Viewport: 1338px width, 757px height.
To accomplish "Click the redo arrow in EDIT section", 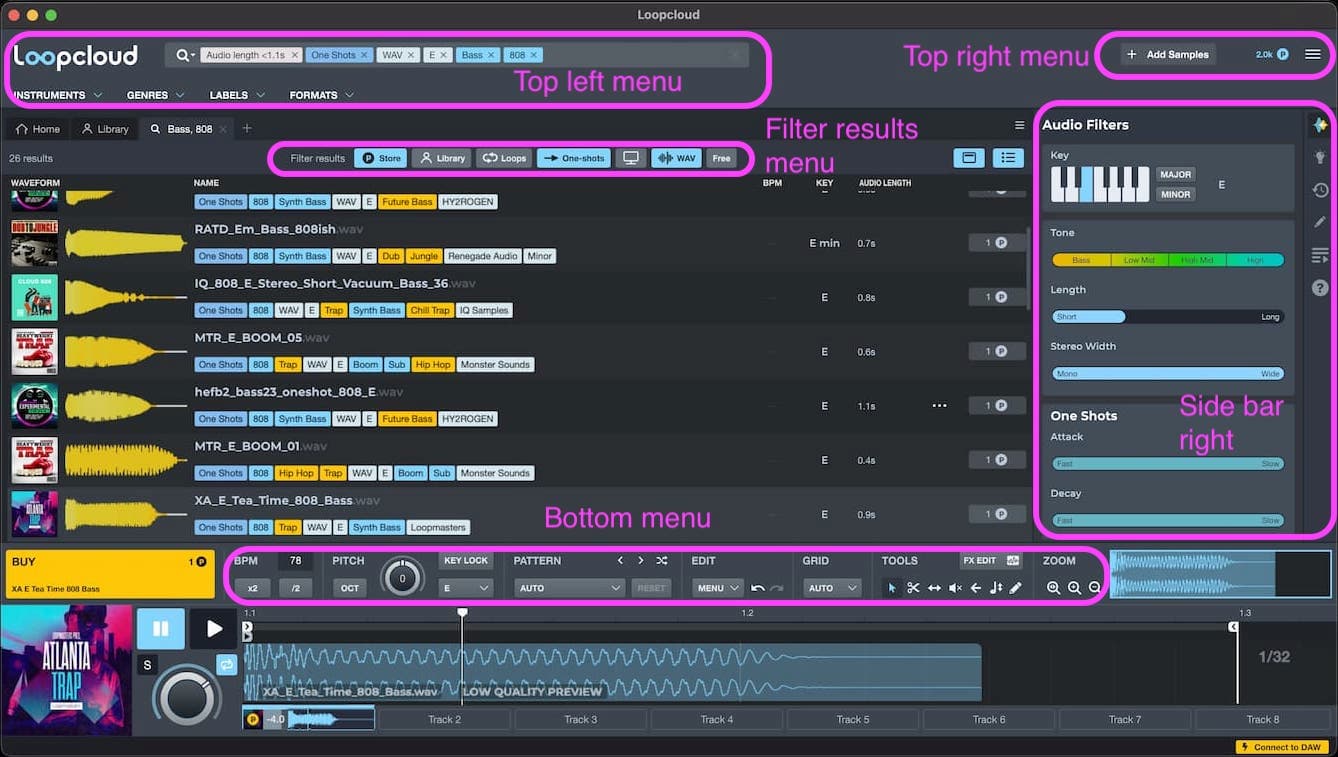I will (776, 588).
